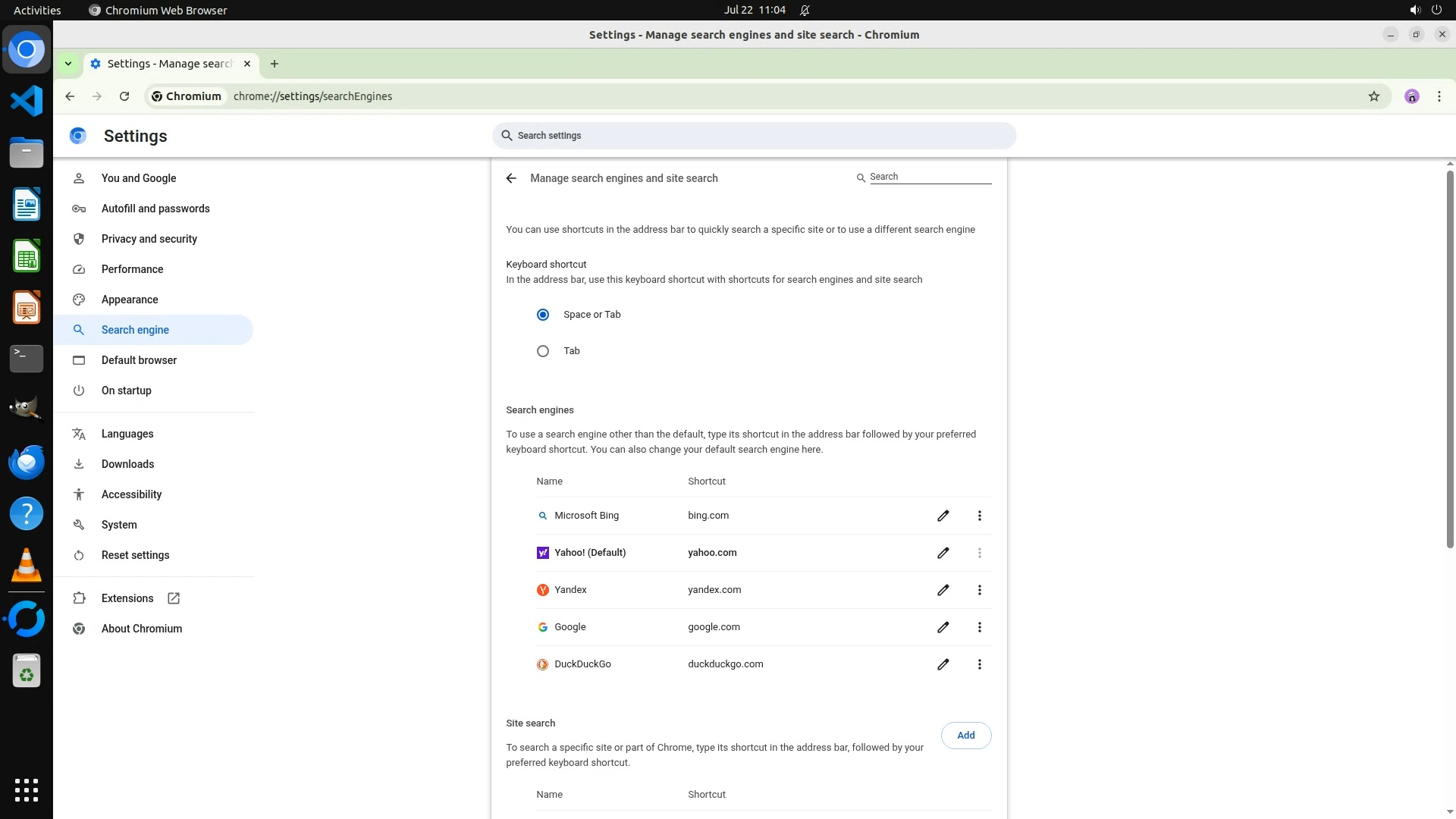Bookmark this page with the star icon
Viewport: 1456px width, 819px height.
pos(1373,96)
